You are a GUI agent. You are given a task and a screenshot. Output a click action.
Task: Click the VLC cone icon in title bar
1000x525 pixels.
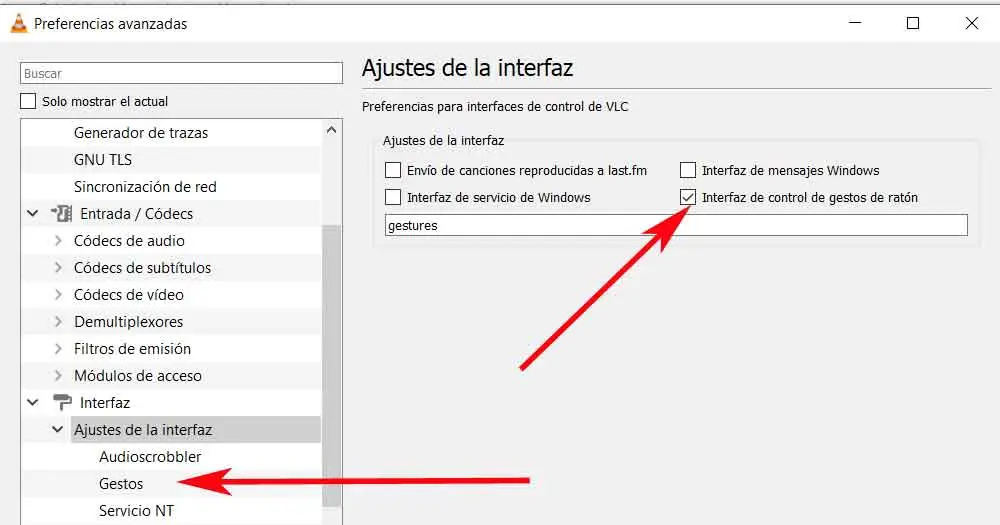(x=19, y=24)
